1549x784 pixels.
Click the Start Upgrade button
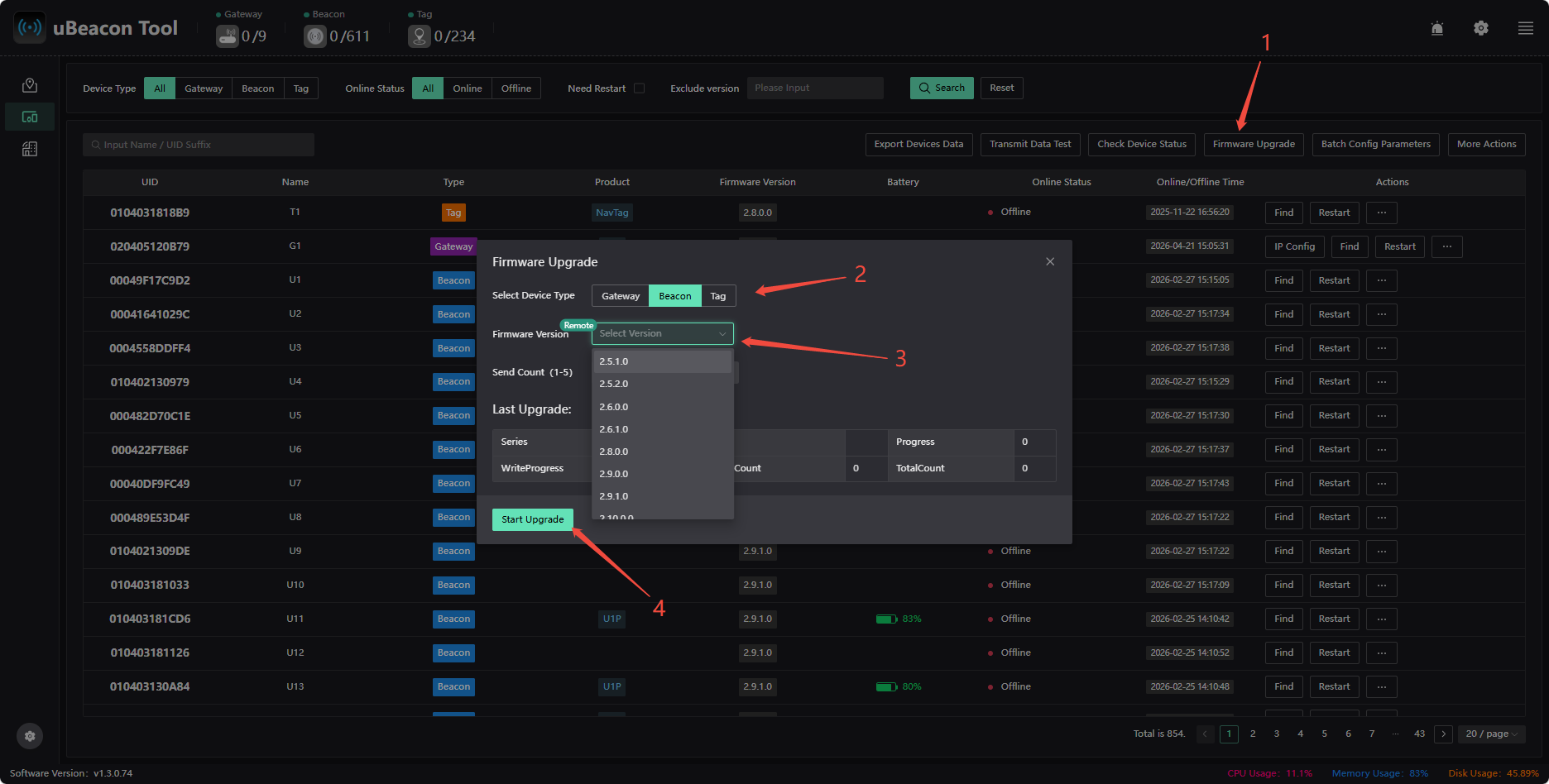pos(533,519)
